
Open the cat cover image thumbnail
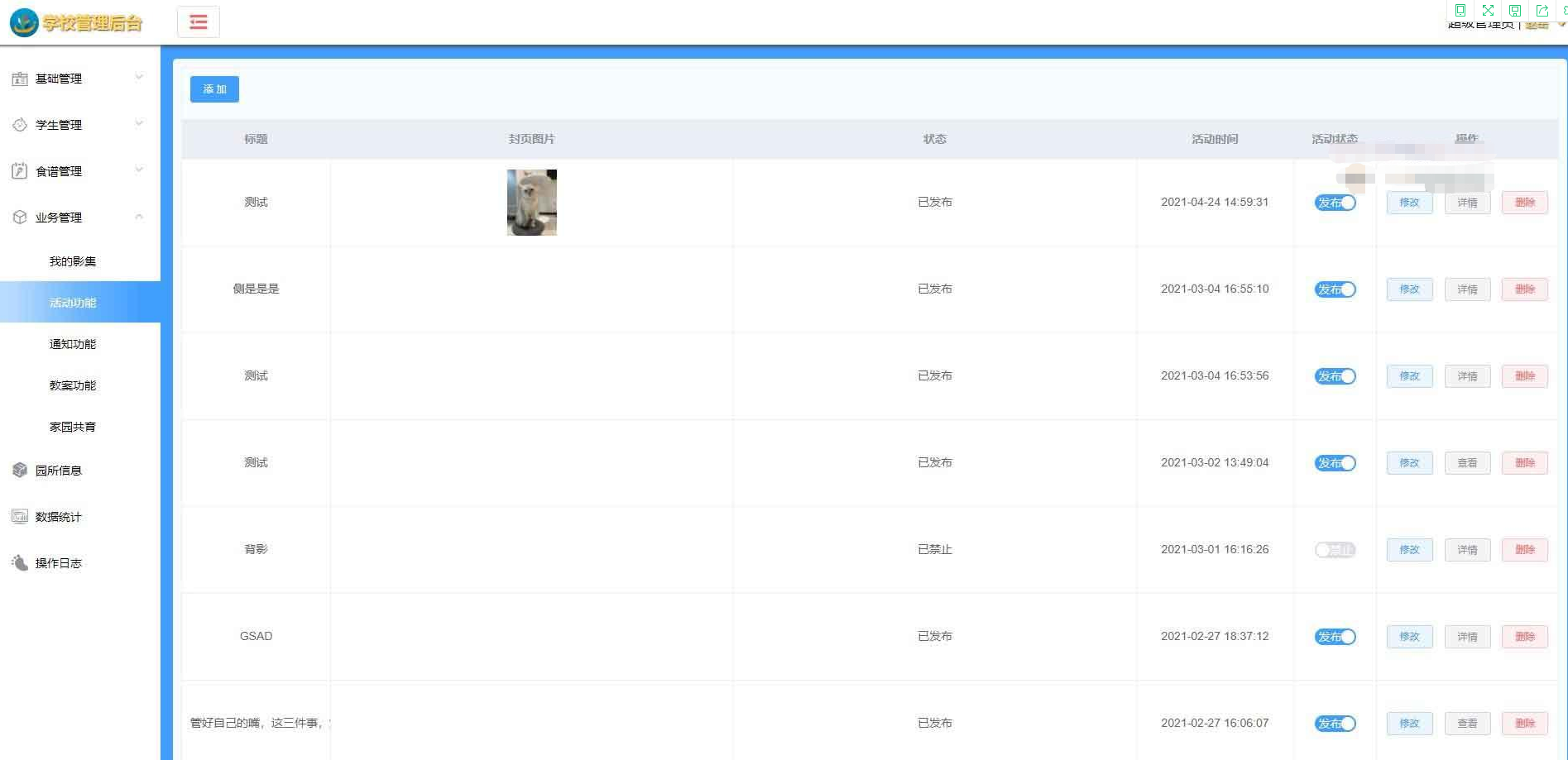[x=531, y=203]
